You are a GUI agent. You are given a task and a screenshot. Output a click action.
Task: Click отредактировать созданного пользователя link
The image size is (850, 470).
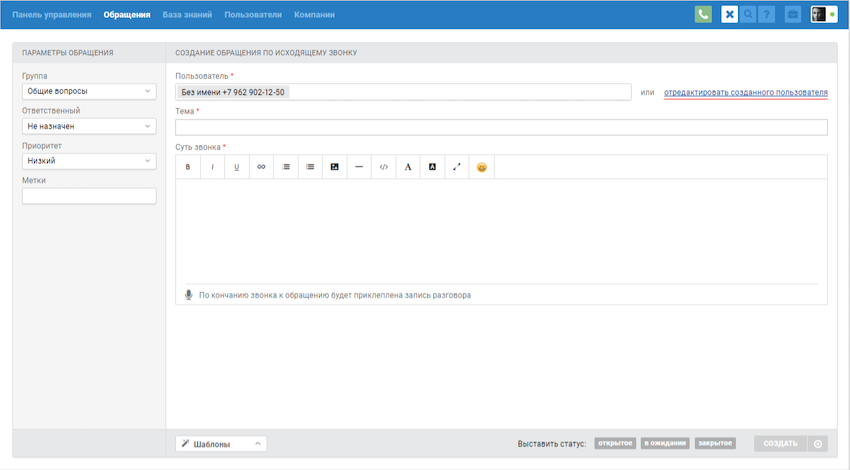(746, 92)
